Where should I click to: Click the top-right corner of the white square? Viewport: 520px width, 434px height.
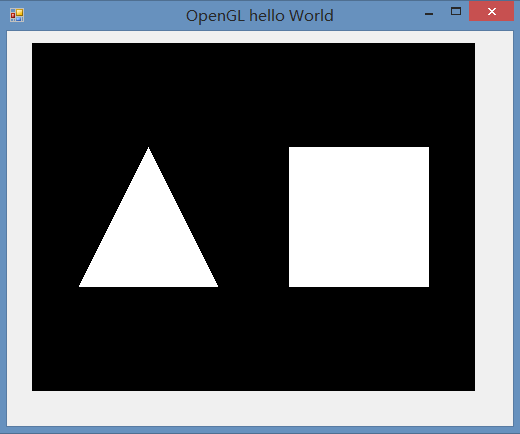click(x=428, y=148)
